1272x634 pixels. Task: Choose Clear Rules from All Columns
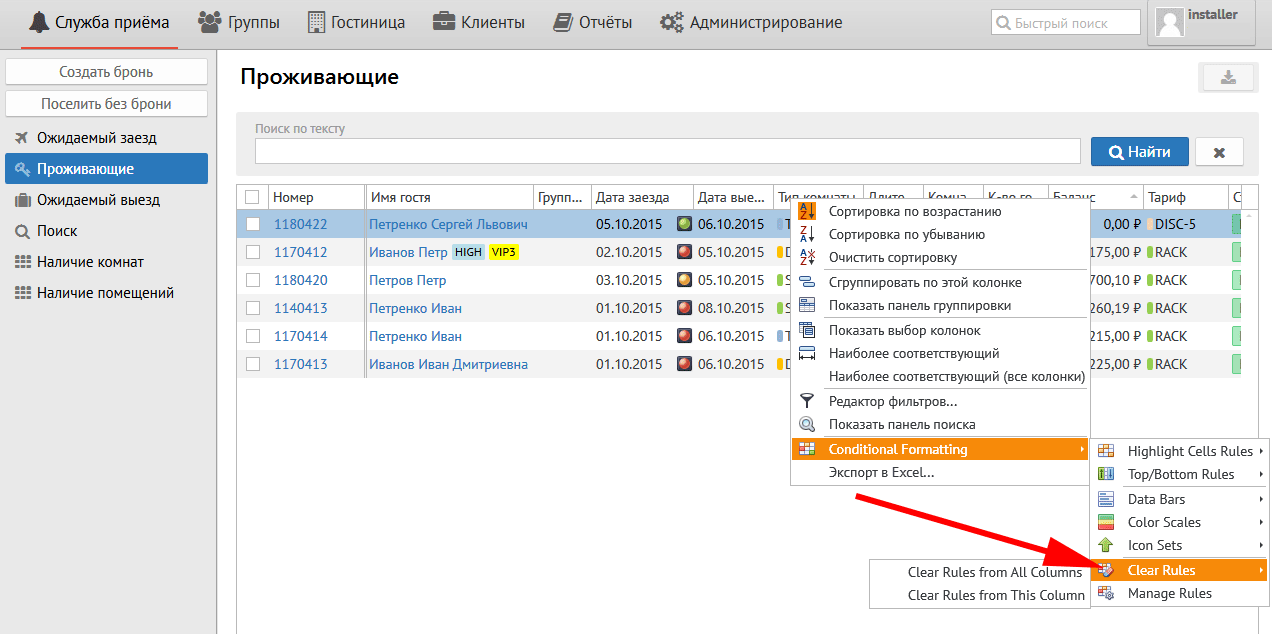pos(994,572)
